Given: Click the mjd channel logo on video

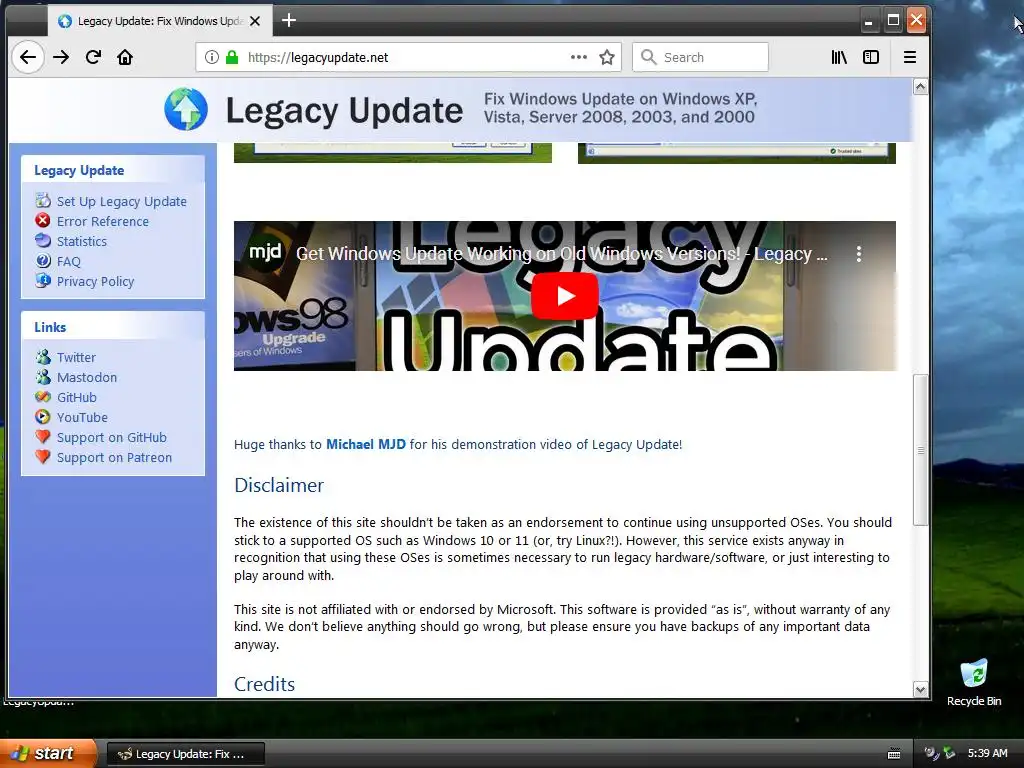Looking at the screenshot, I should click(x=265, y=251).
